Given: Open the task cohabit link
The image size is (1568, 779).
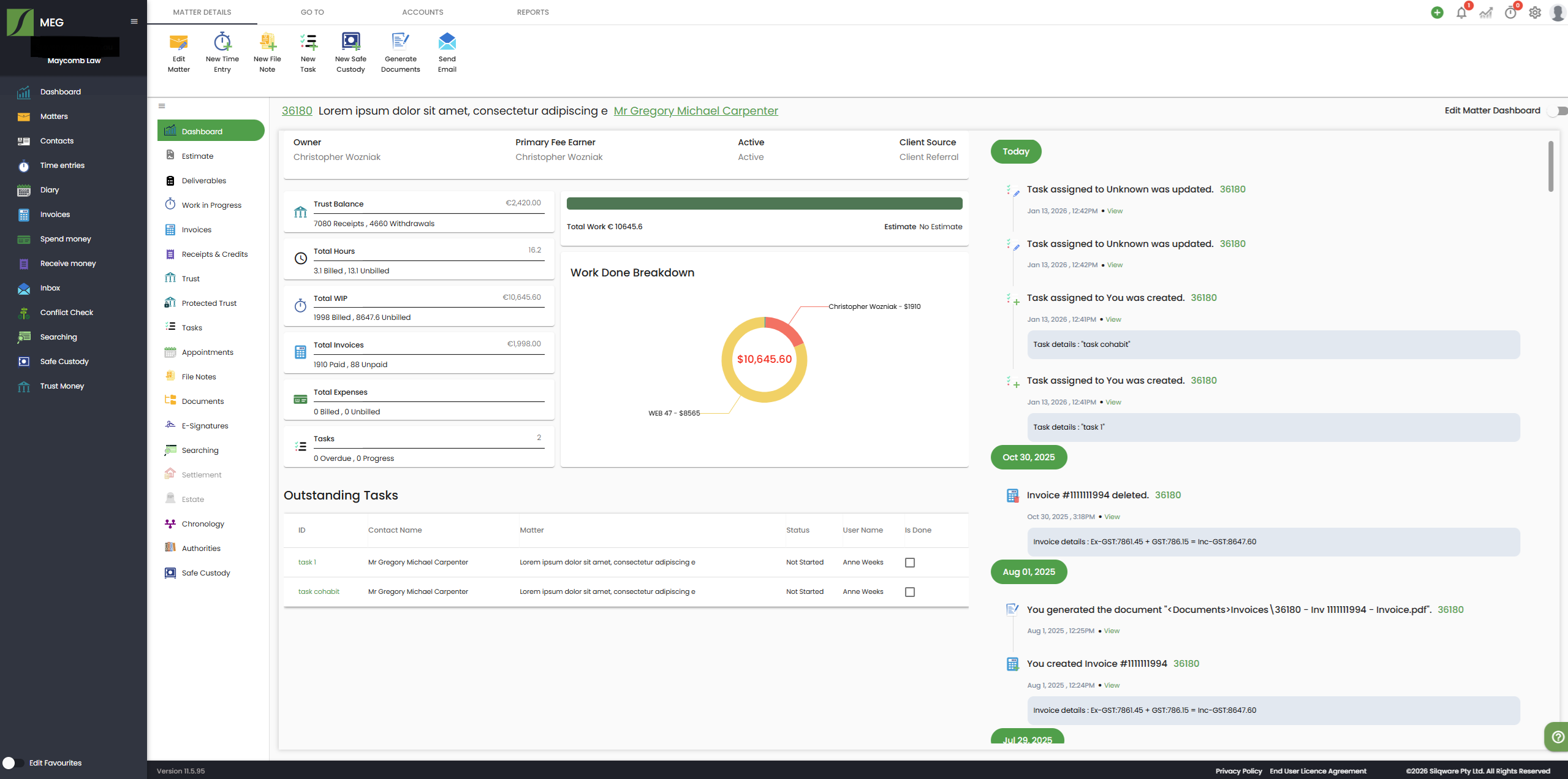Looking at the screenshot, I should click(319, 592).
